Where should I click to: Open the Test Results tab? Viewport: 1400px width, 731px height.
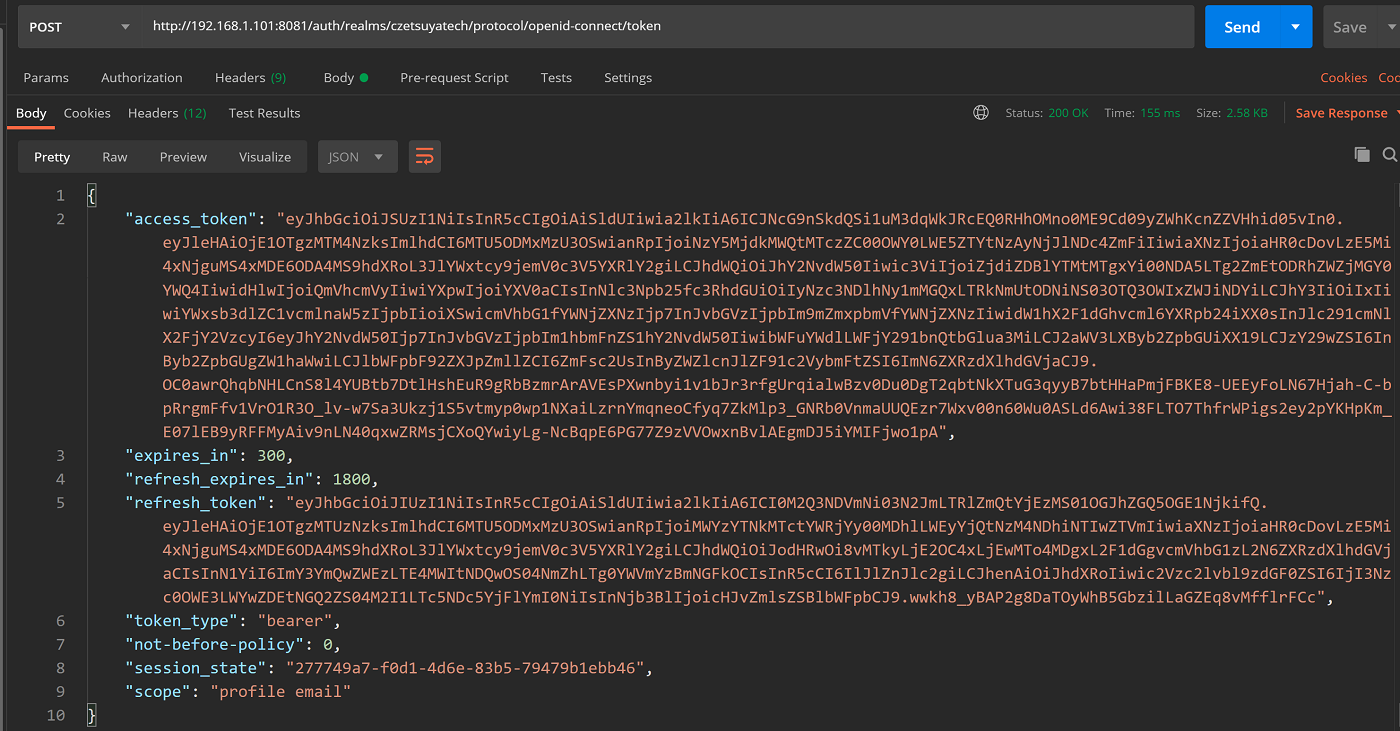(x=264, y=113)
